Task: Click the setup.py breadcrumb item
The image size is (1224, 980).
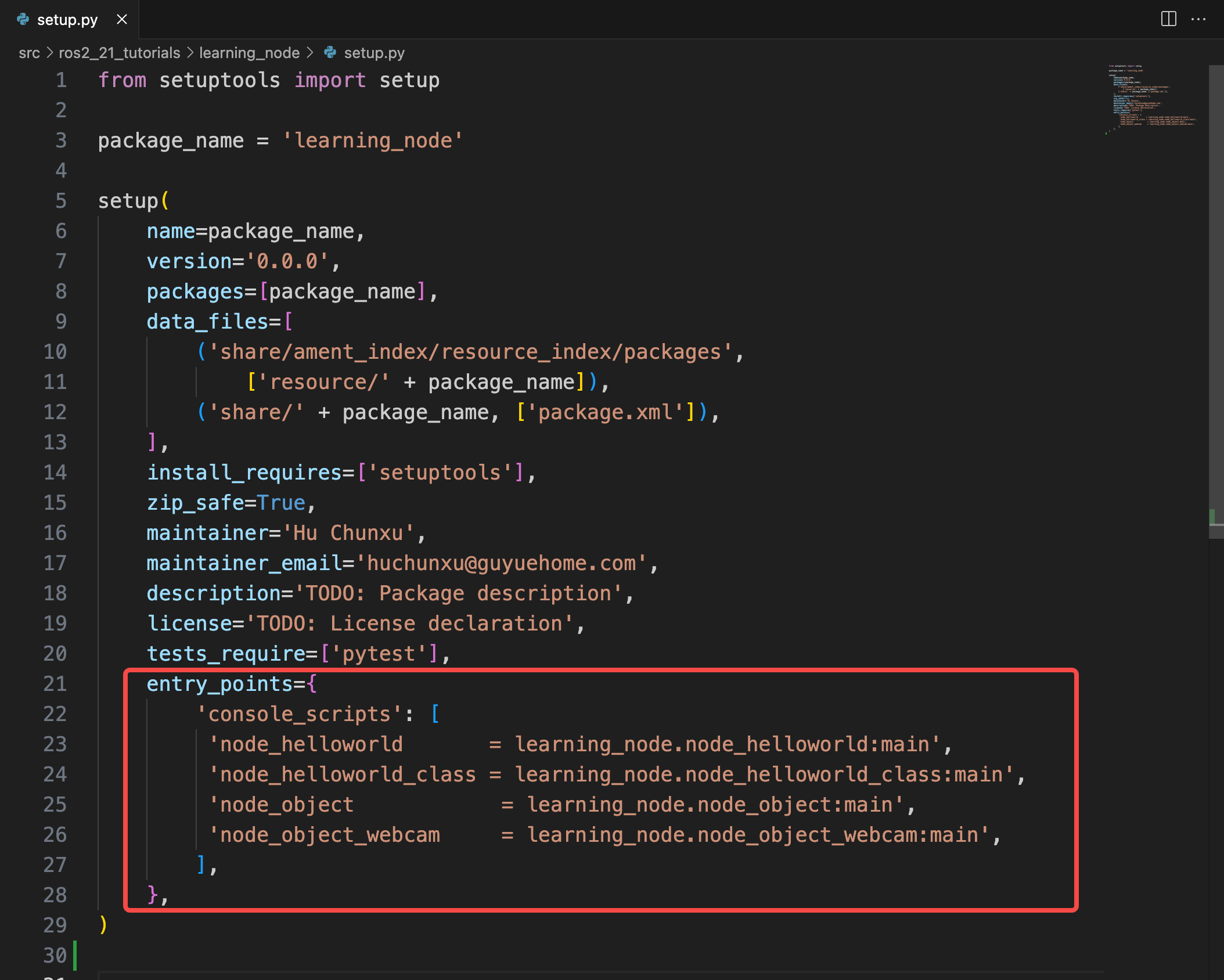Action: click(x=374, y=53)
